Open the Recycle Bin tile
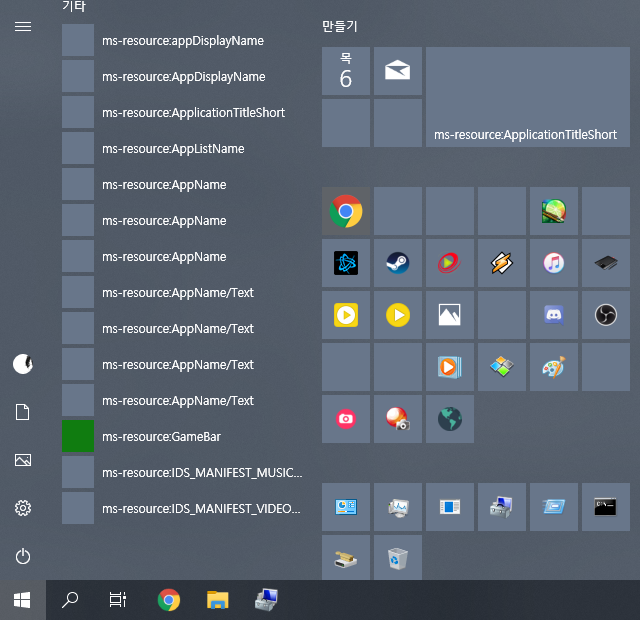 coord(398,558)
